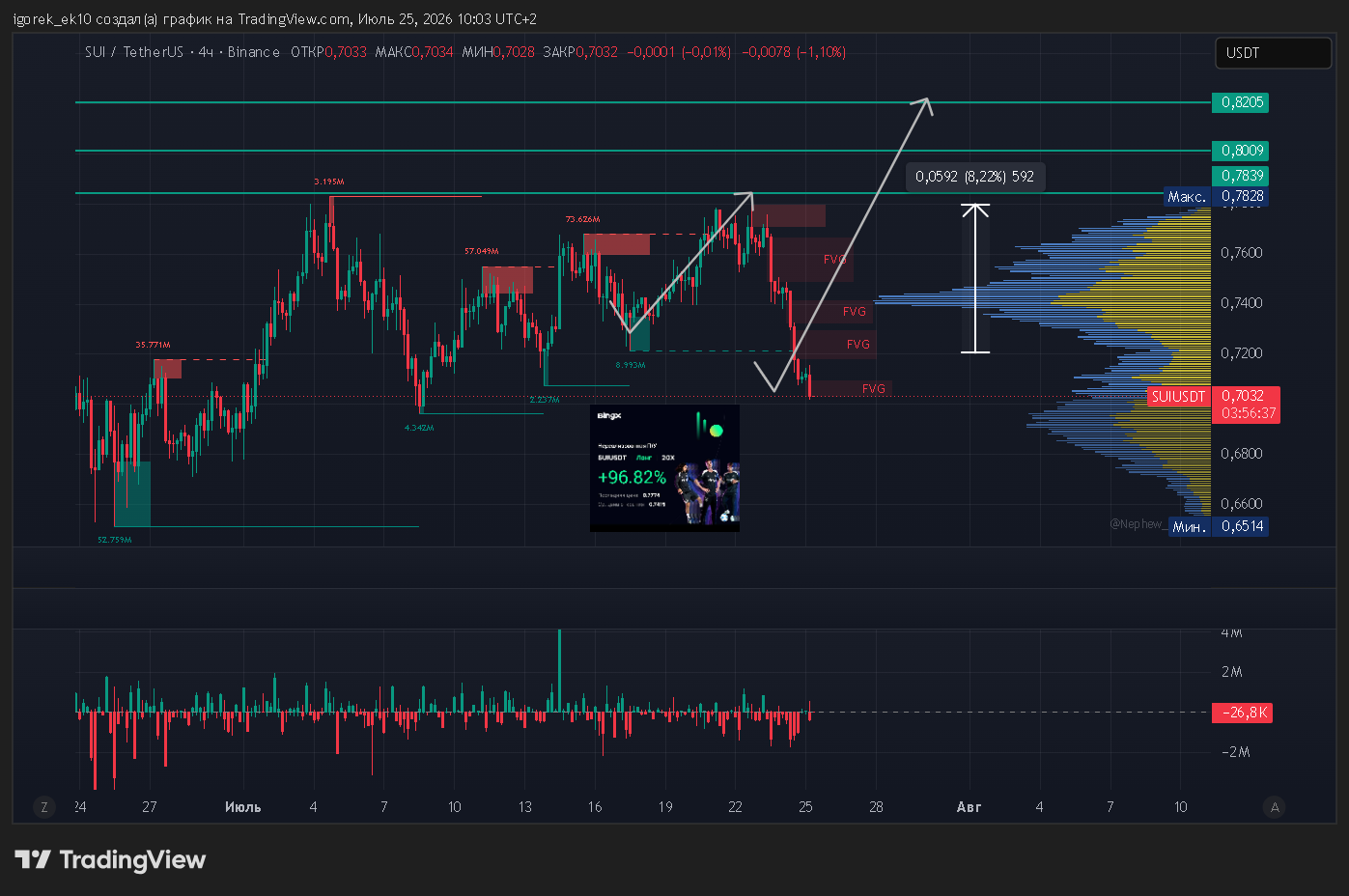Click 0,7600 on the price axis
The width and height of the screenshot is (1349, 896).
pyautogui.click(x=1242, y=253)
